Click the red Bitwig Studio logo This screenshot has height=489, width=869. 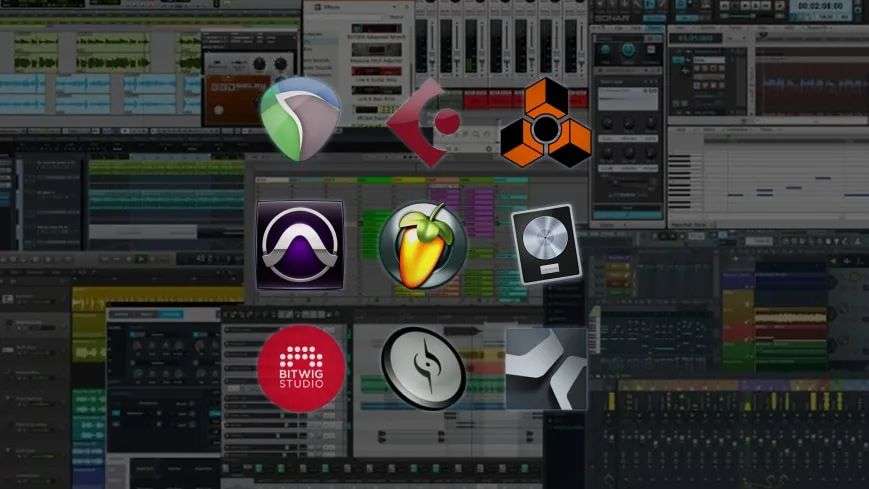301,368
